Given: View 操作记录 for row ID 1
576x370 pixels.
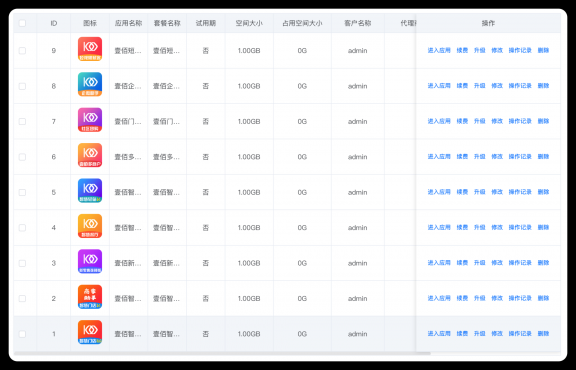Looking at the screenshot, I should point(520,334).
